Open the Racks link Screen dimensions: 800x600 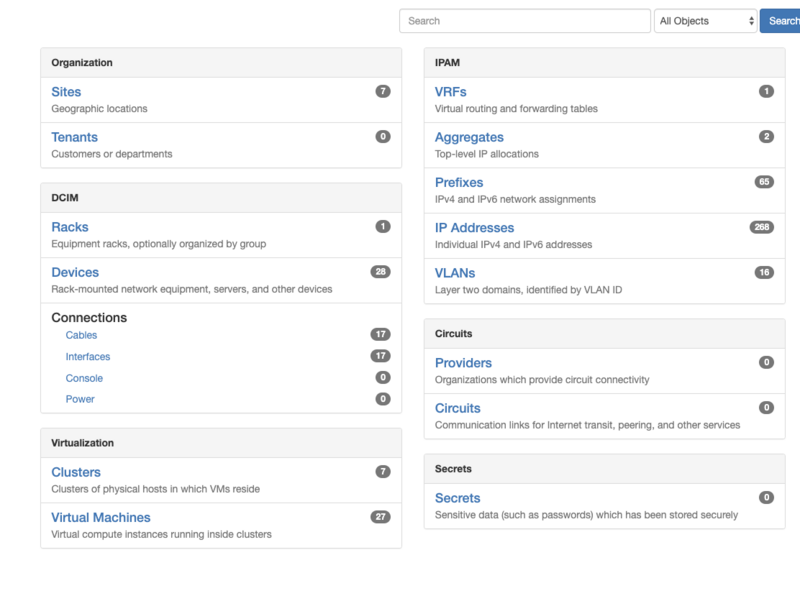[x=70, y=227]
